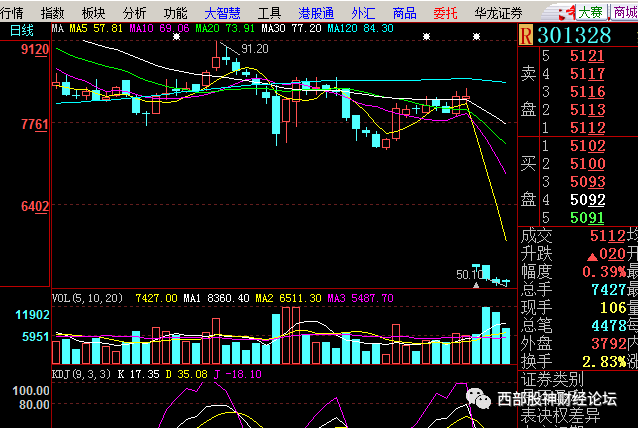Click the orange R margin-trading icon
The width and height of the screenshot is (638, 428).
point(527,35)
